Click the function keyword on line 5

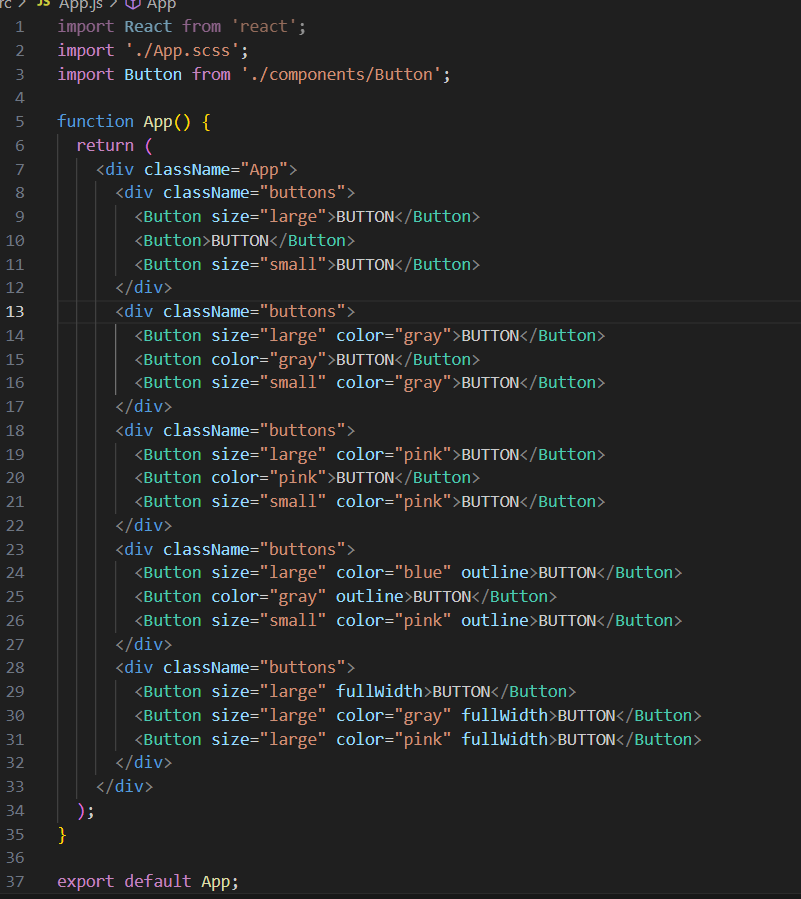click(x=95, y=122)
